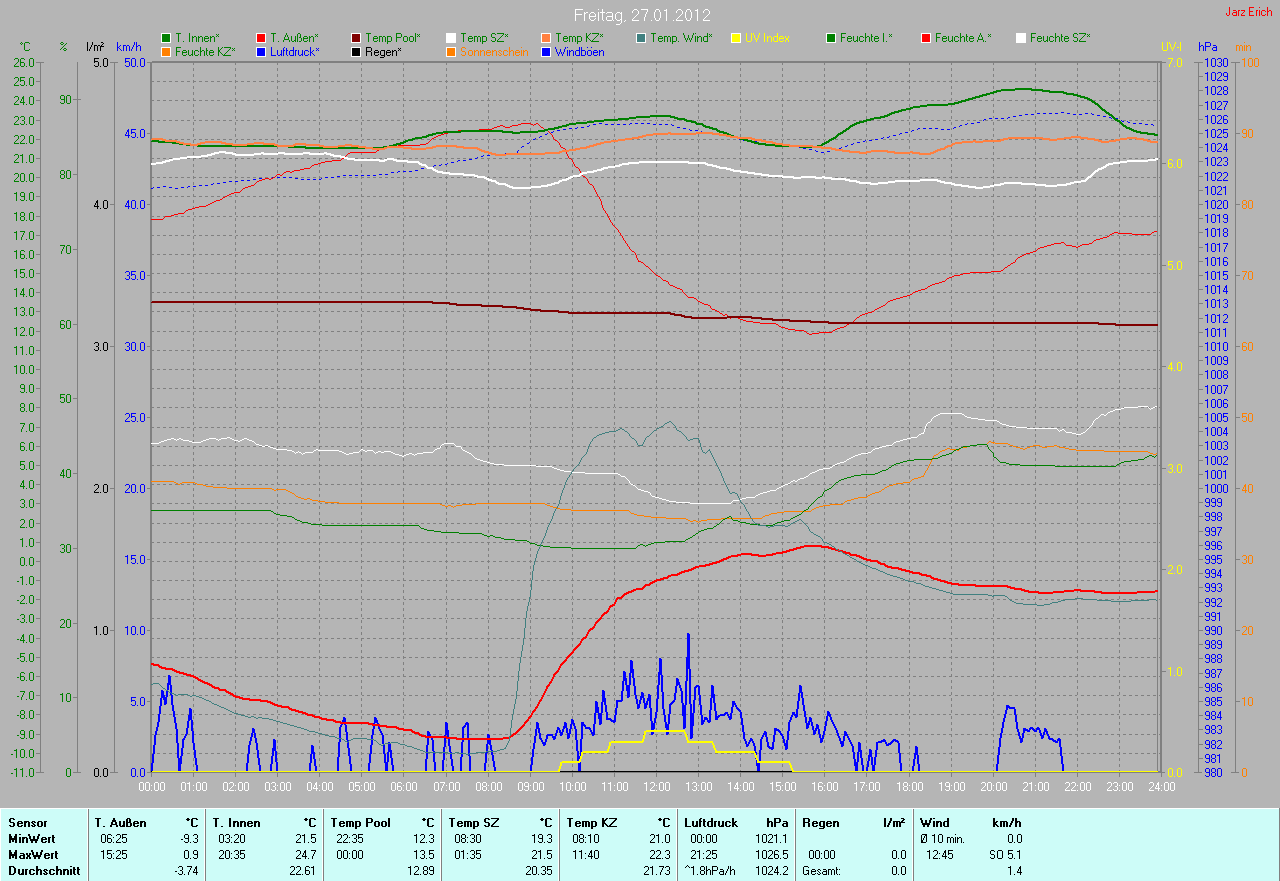Click the T. Innen average value 22.61

pos(302,871)
